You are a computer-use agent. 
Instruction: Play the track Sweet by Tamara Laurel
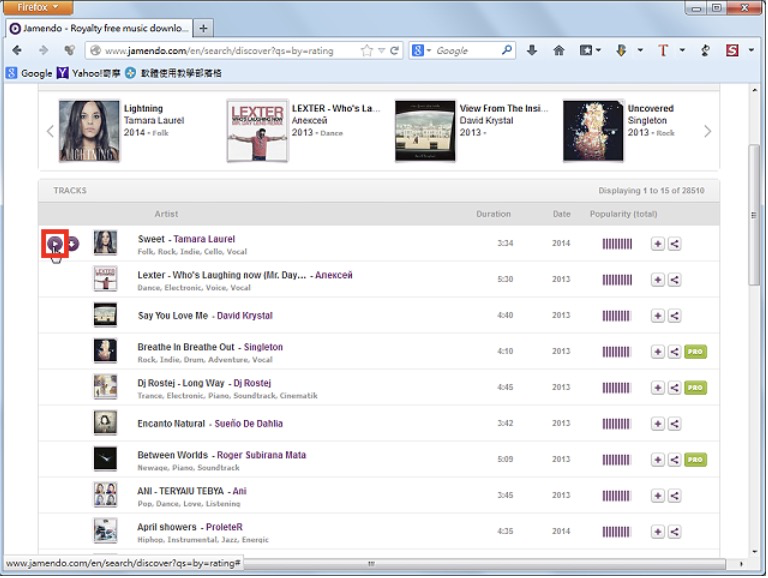pos(54,243)
